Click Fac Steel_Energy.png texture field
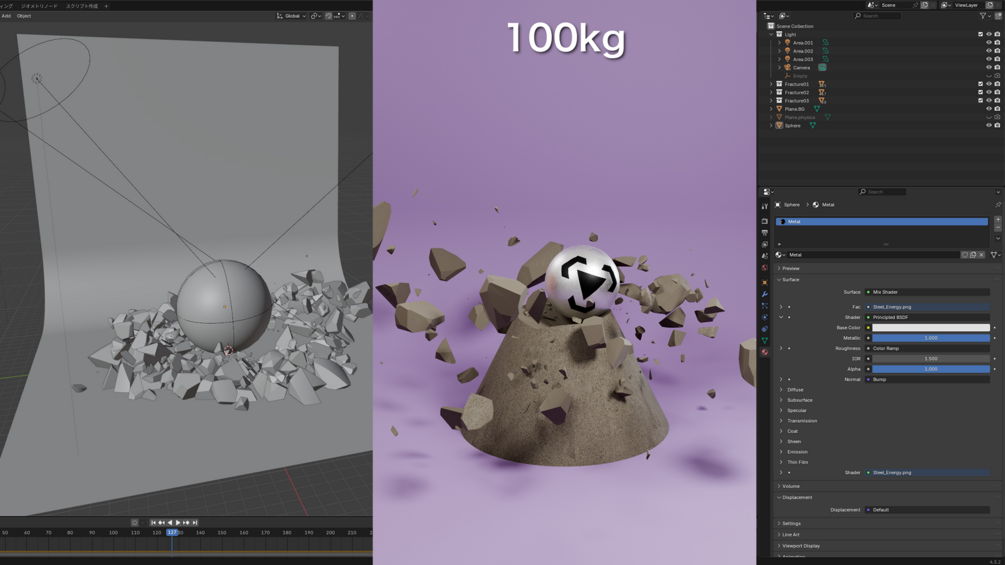 [x=927, y=307]
